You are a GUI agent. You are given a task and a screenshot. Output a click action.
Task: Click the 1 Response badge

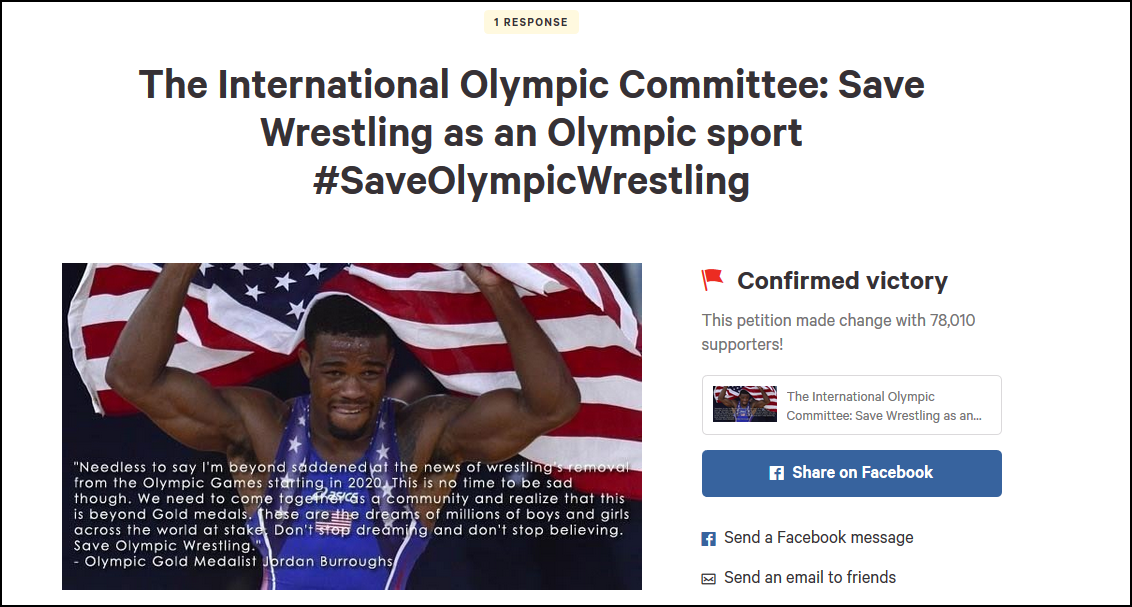pyautogui.click(x=531, y=22)
